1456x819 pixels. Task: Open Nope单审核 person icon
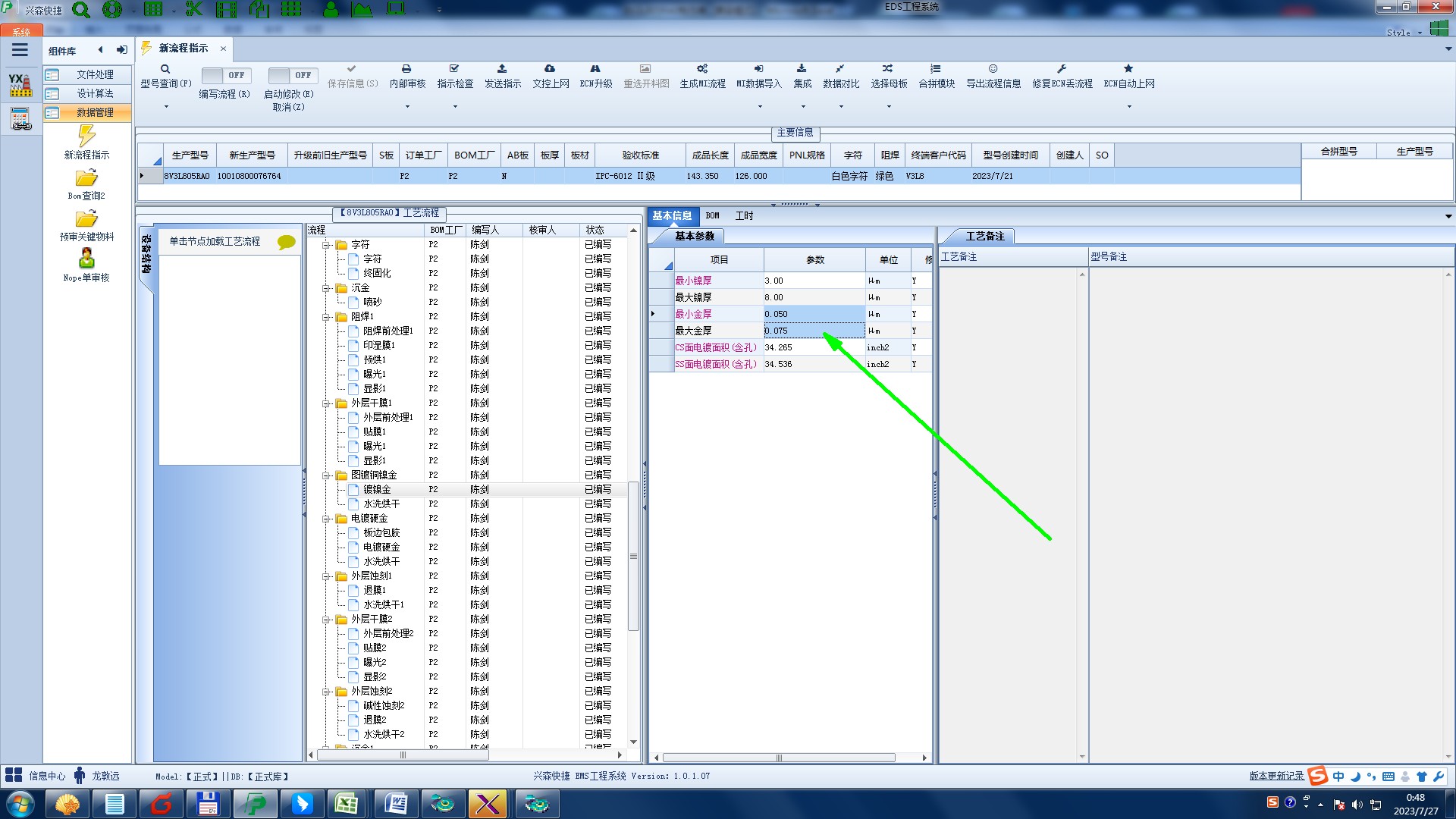(x=86, y=259)
